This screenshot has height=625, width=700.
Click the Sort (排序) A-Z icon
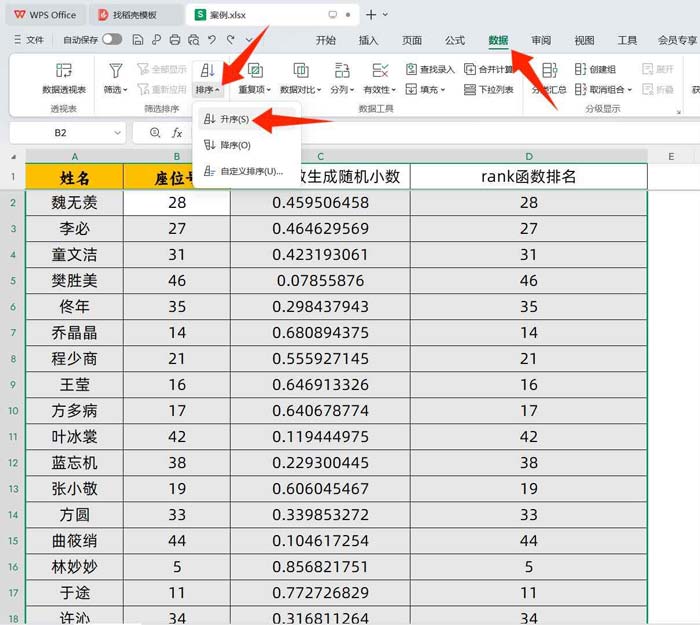tap(208, 70)
